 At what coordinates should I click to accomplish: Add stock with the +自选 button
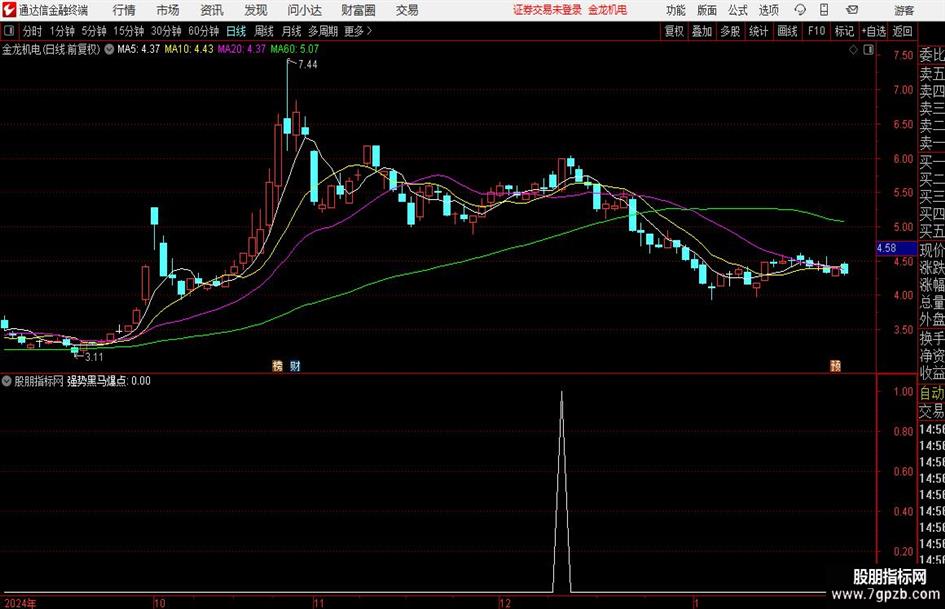click(x=873, y=31)
